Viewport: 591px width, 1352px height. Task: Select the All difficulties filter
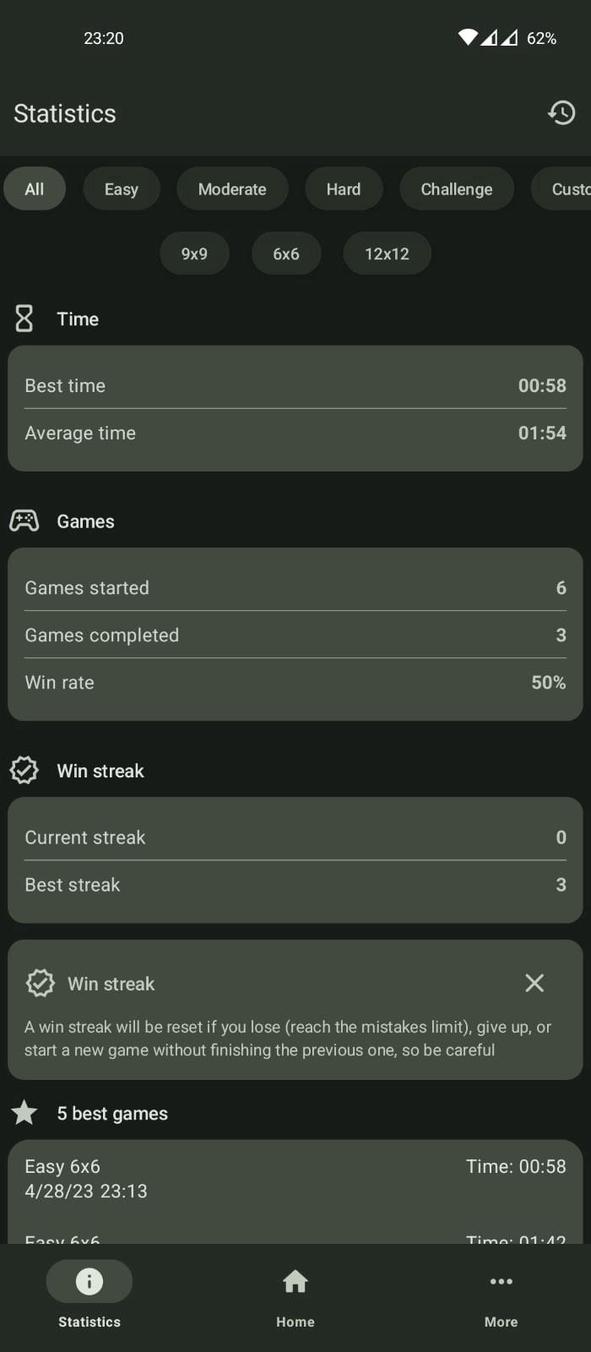point(34,189)
